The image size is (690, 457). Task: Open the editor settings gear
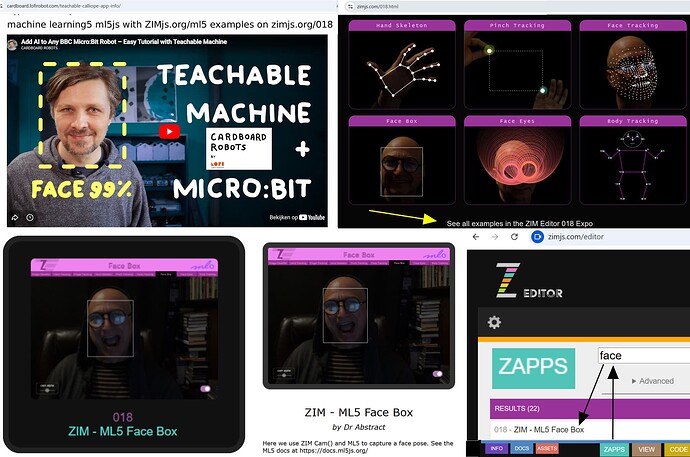pyautogui.click(x=494, y=322)
